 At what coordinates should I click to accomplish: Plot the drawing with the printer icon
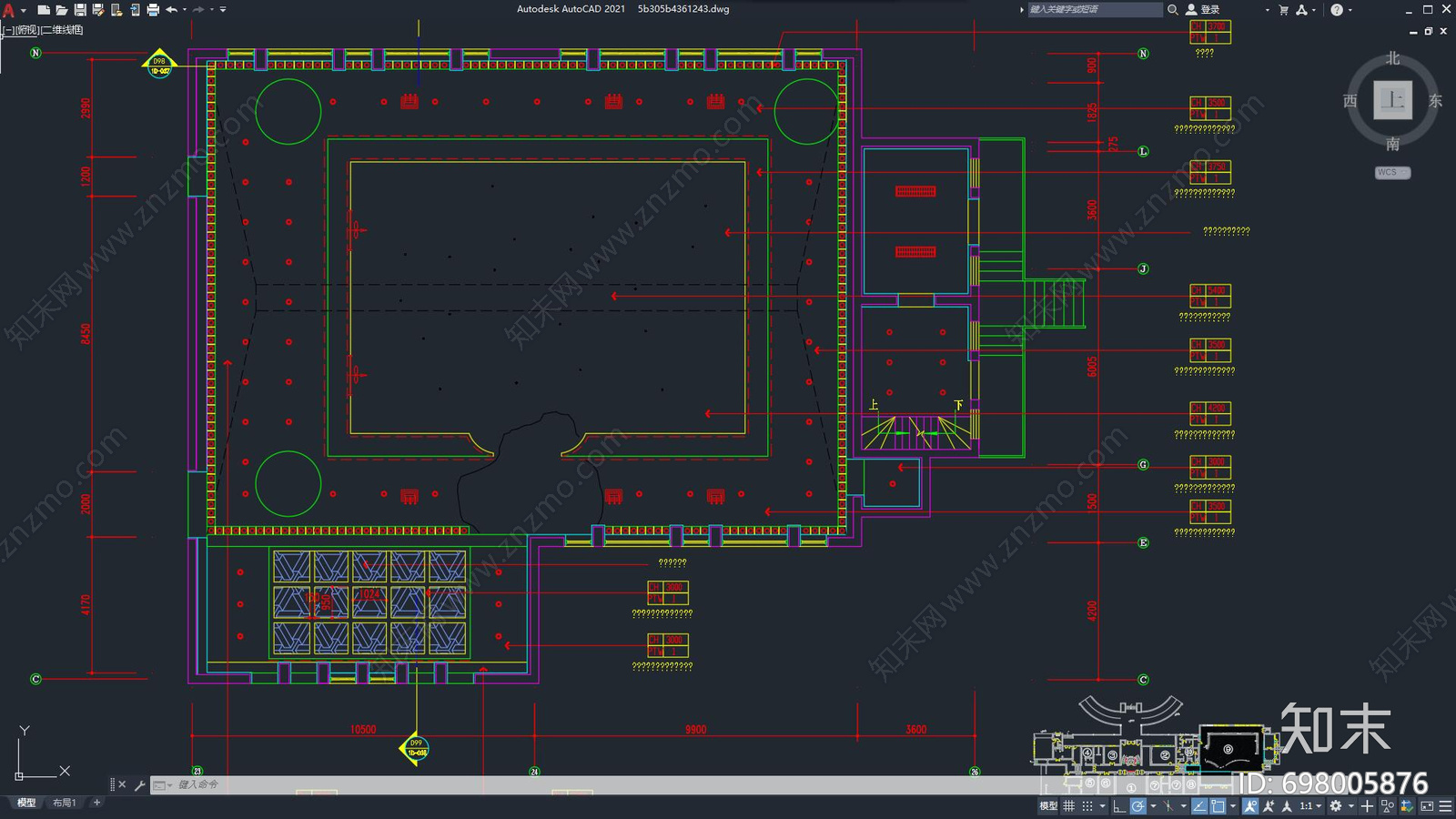coord(153,9)
